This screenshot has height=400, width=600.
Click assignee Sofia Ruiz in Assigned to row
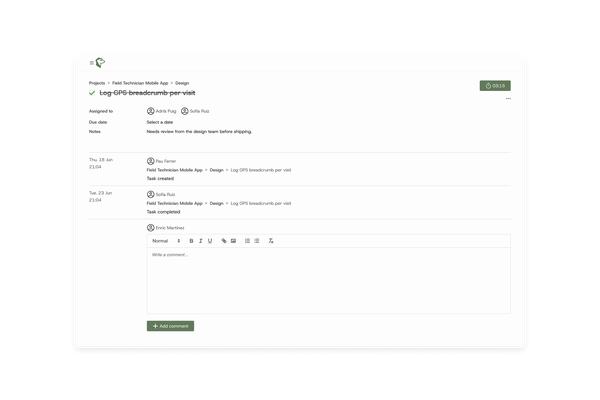coord(195,111)
